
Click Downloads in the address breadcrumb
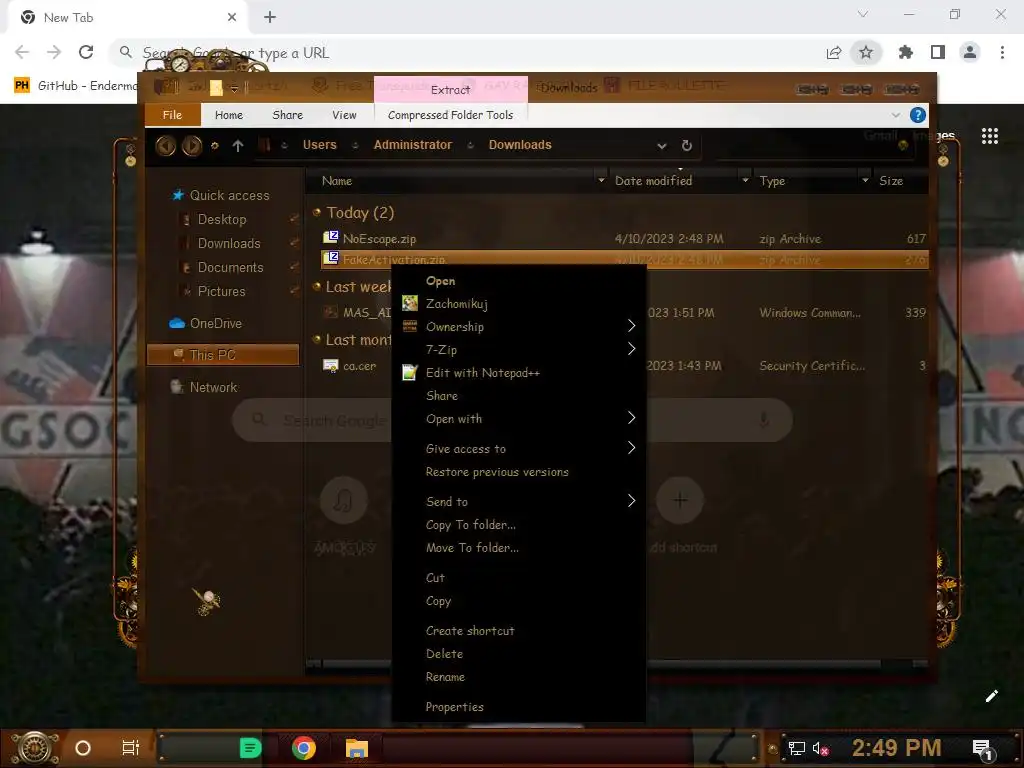pyautogui.click(x=520, y=145)
